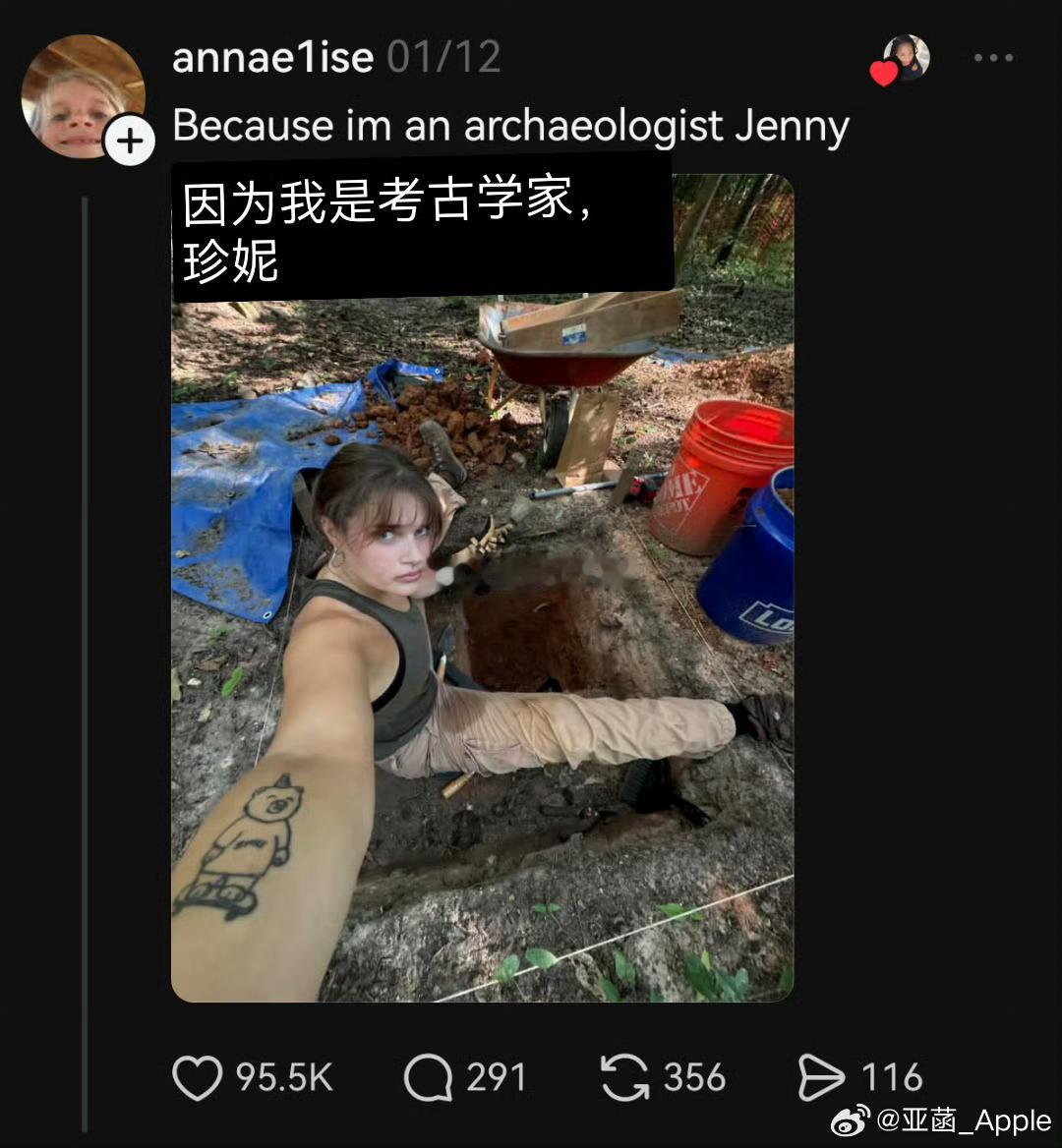Tap the post text 'Because im an archaeologist Jenny'
1062x1148 pixels.
pyautogui.click(x=510, y=125)
